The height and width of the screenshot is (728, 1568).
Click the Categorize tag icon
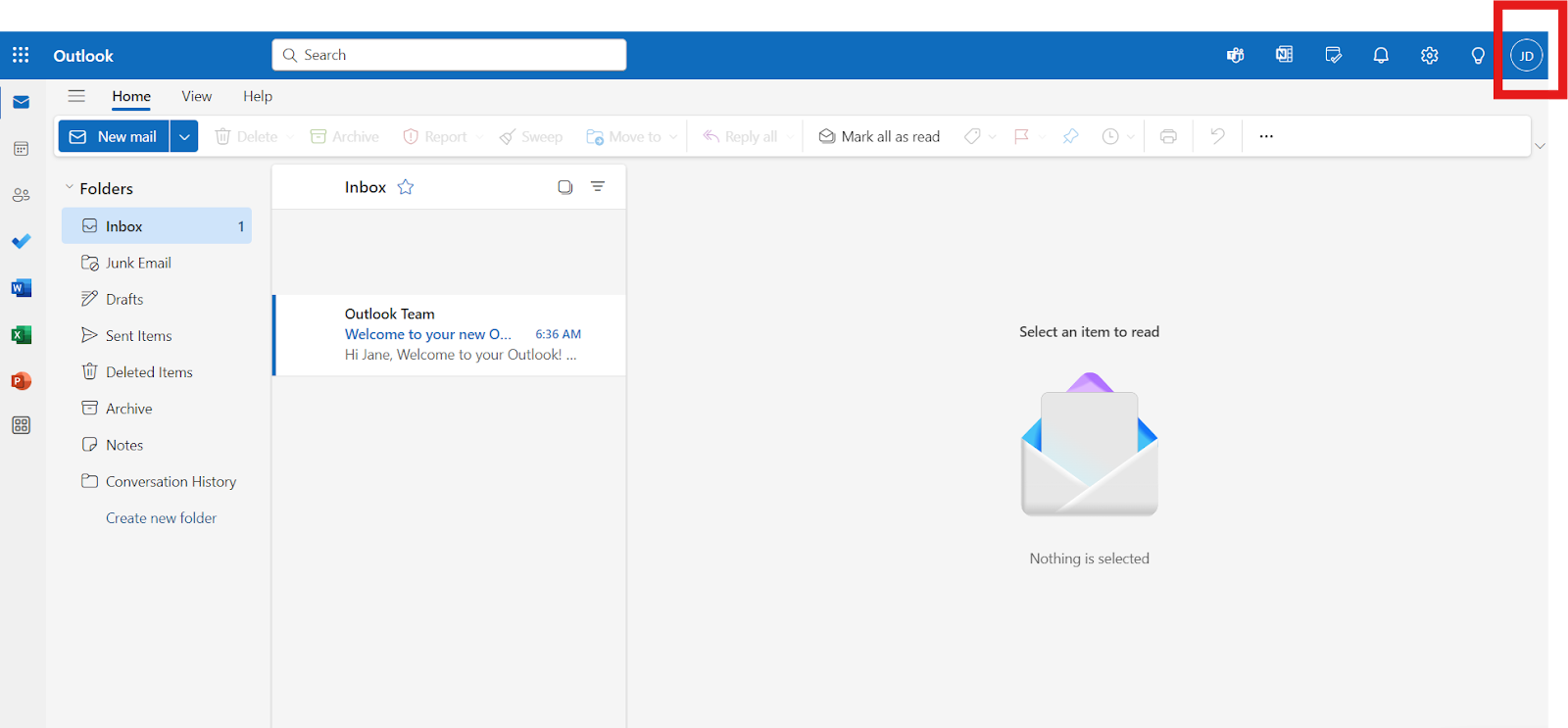tap(972, 136)
